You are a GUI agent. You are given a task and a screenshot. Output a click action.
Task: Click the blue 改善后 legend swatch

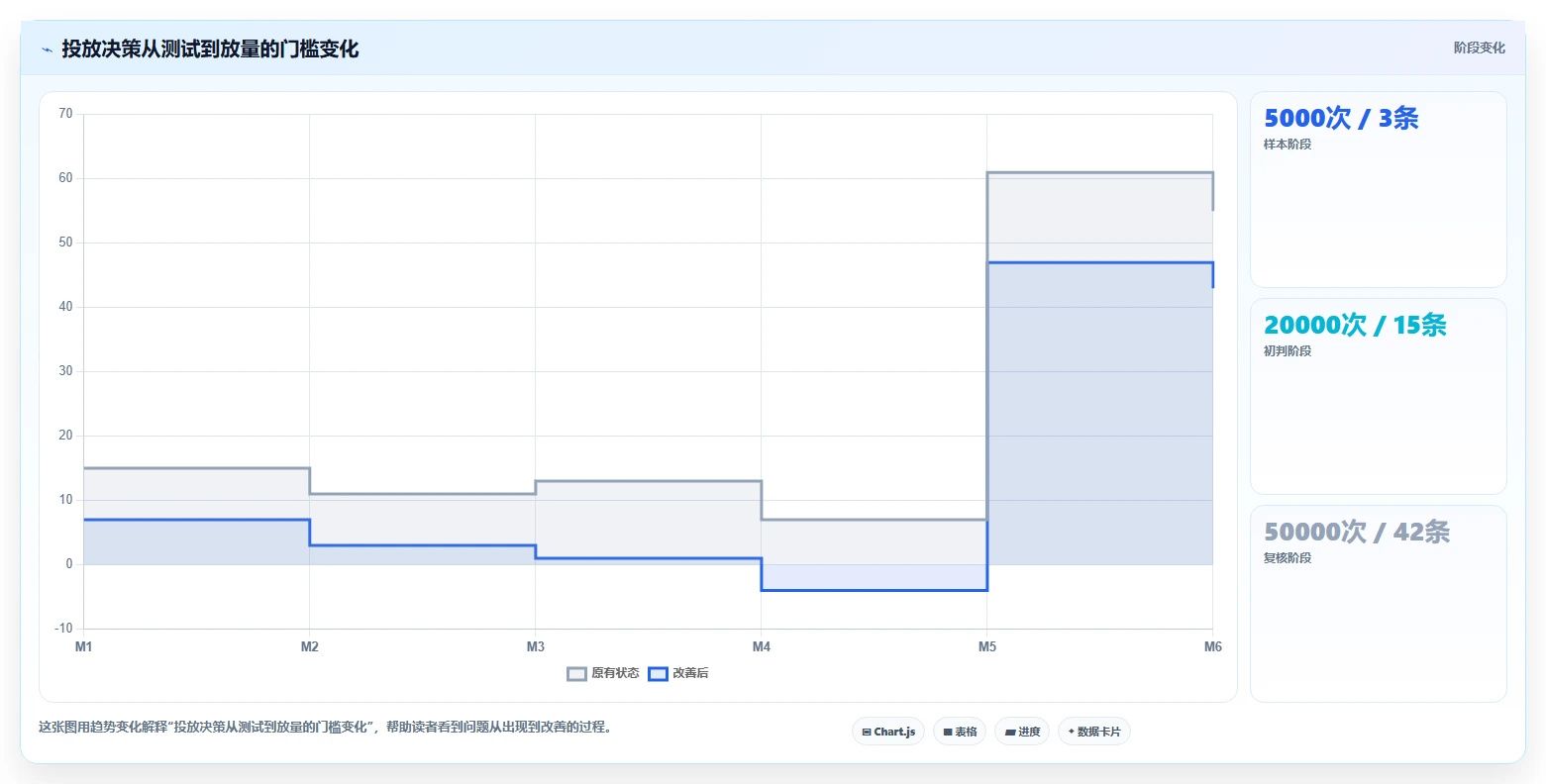(x=659, y=674)
